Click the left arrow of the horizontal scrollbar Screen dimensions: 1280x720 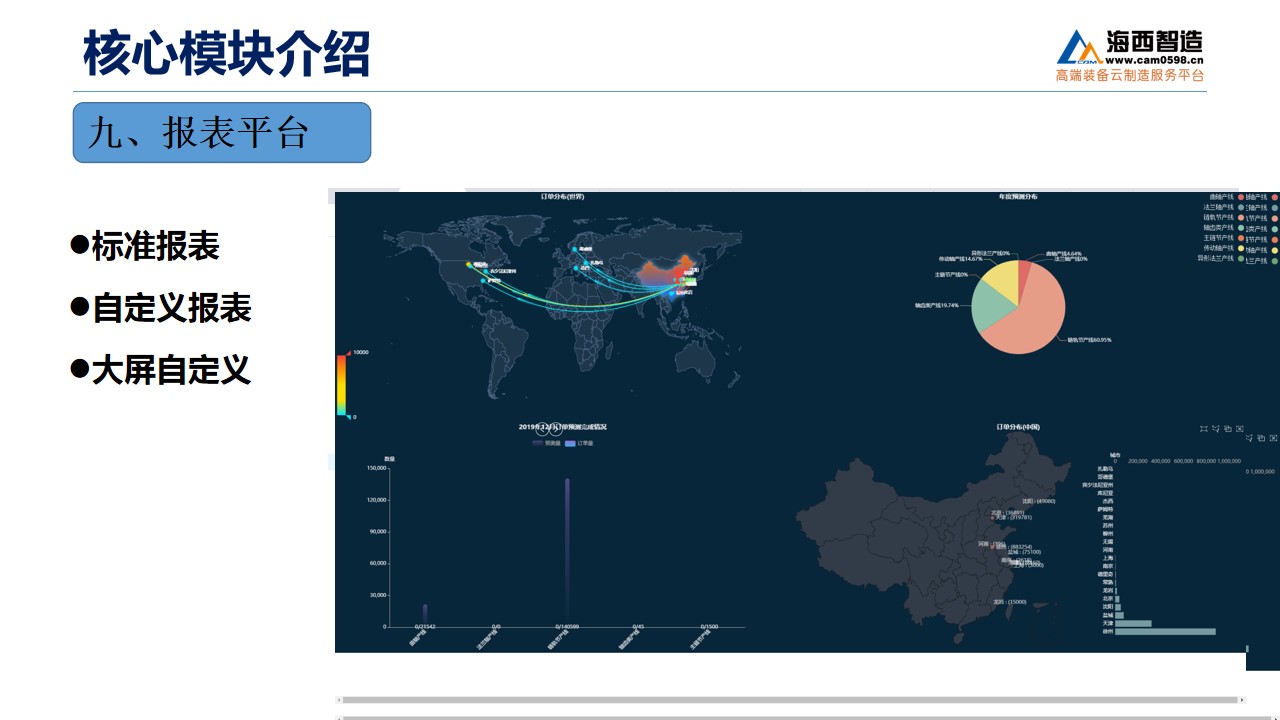[x=339, y=700]
